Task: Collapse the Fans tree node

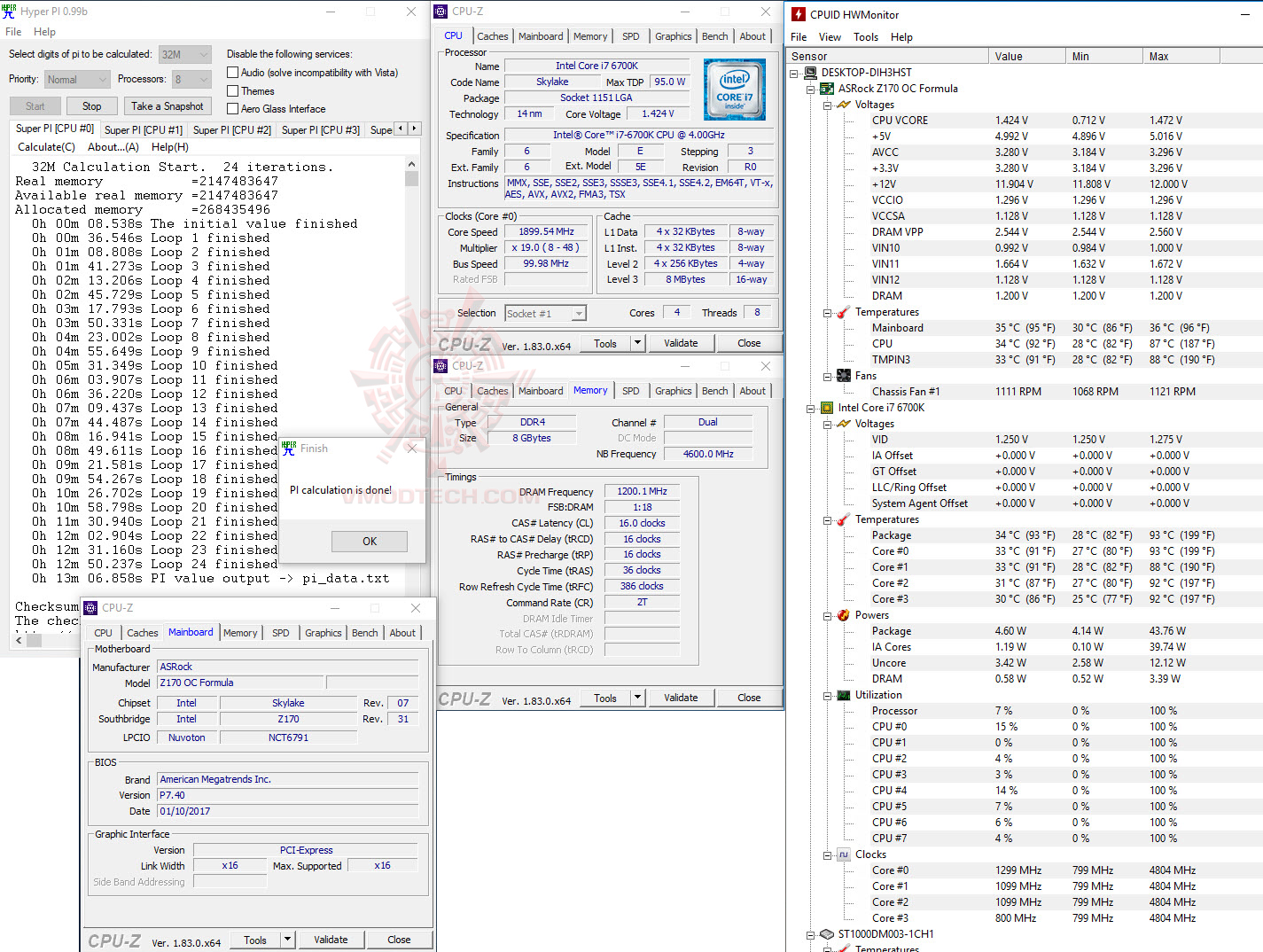Action: [827, 376]
